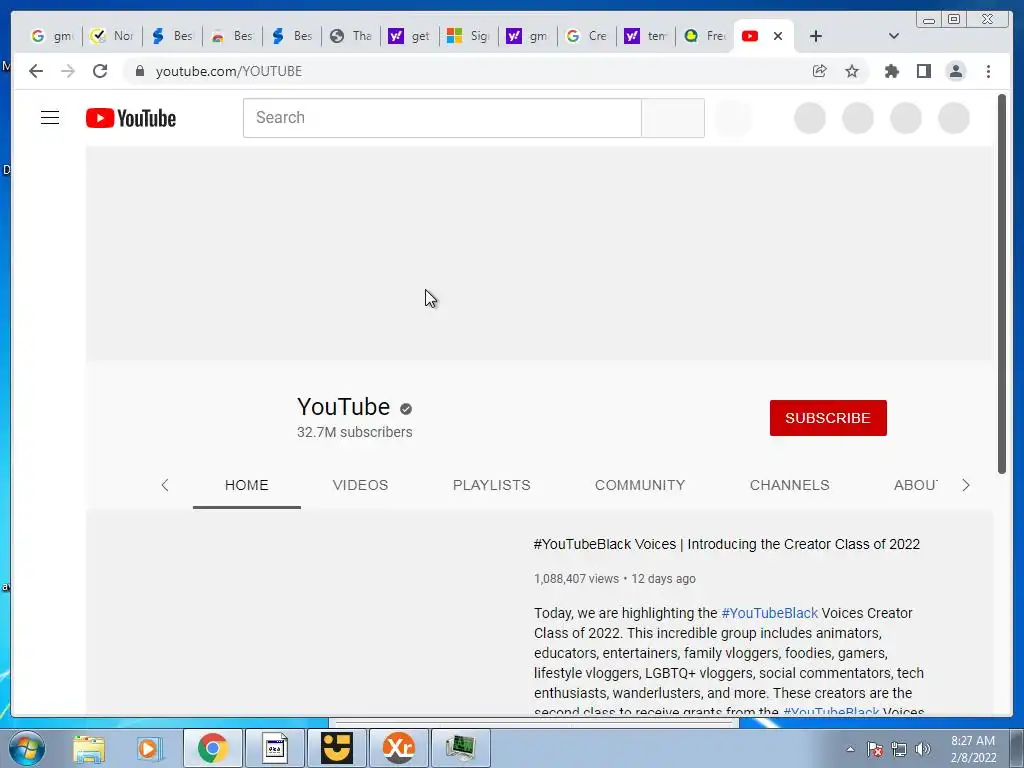Screen dimensions: 1024x768
Task: Open the ABOUT channel tab
Action: (x=915, y=485)
